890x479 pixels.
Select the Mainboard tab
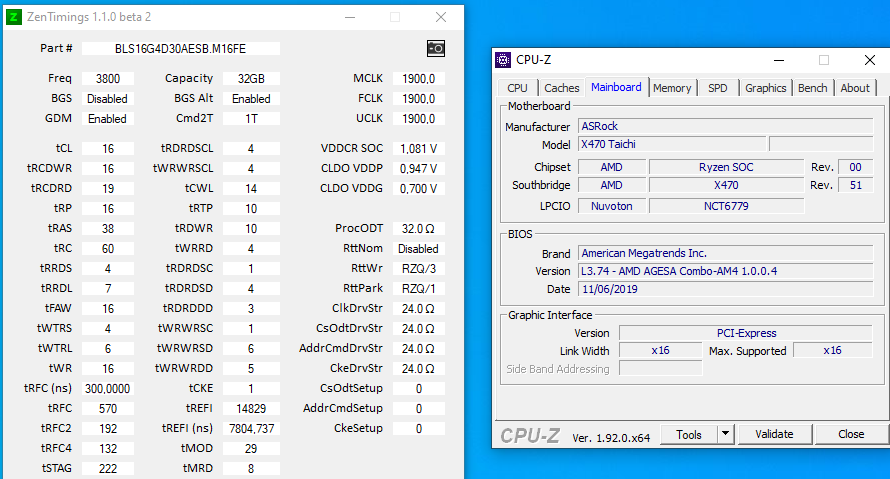(x=616, y=87)
